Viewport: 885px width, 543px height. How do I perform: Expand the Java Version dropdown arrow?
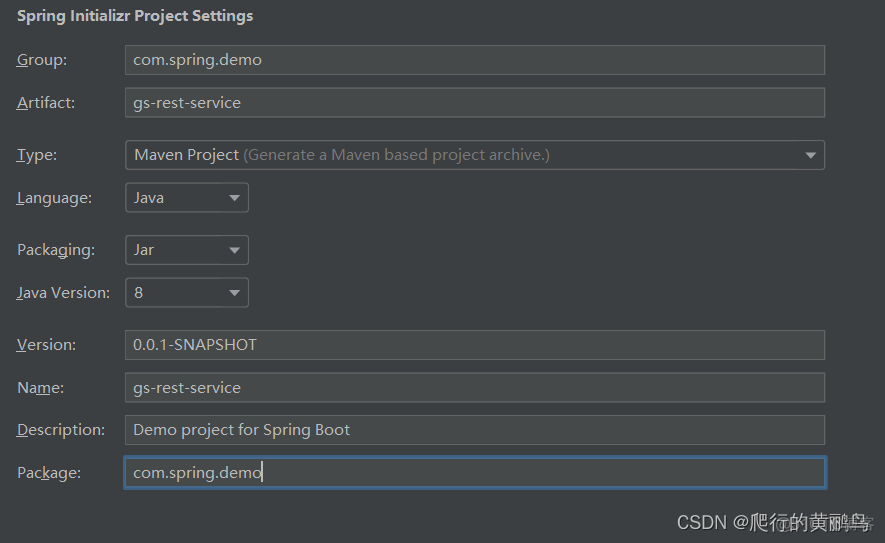pos(234,293)
